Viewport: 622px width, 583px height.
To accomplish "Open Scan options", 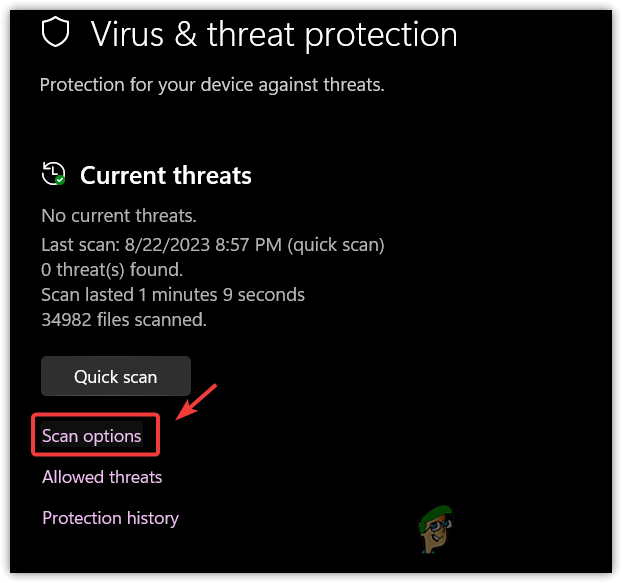I will (x=92, y=436).
